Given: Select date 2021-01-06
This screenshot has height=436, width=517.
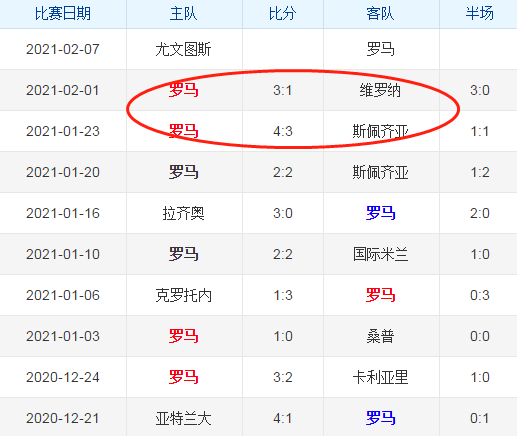Looking at the screenshot, I should point(63,295).
